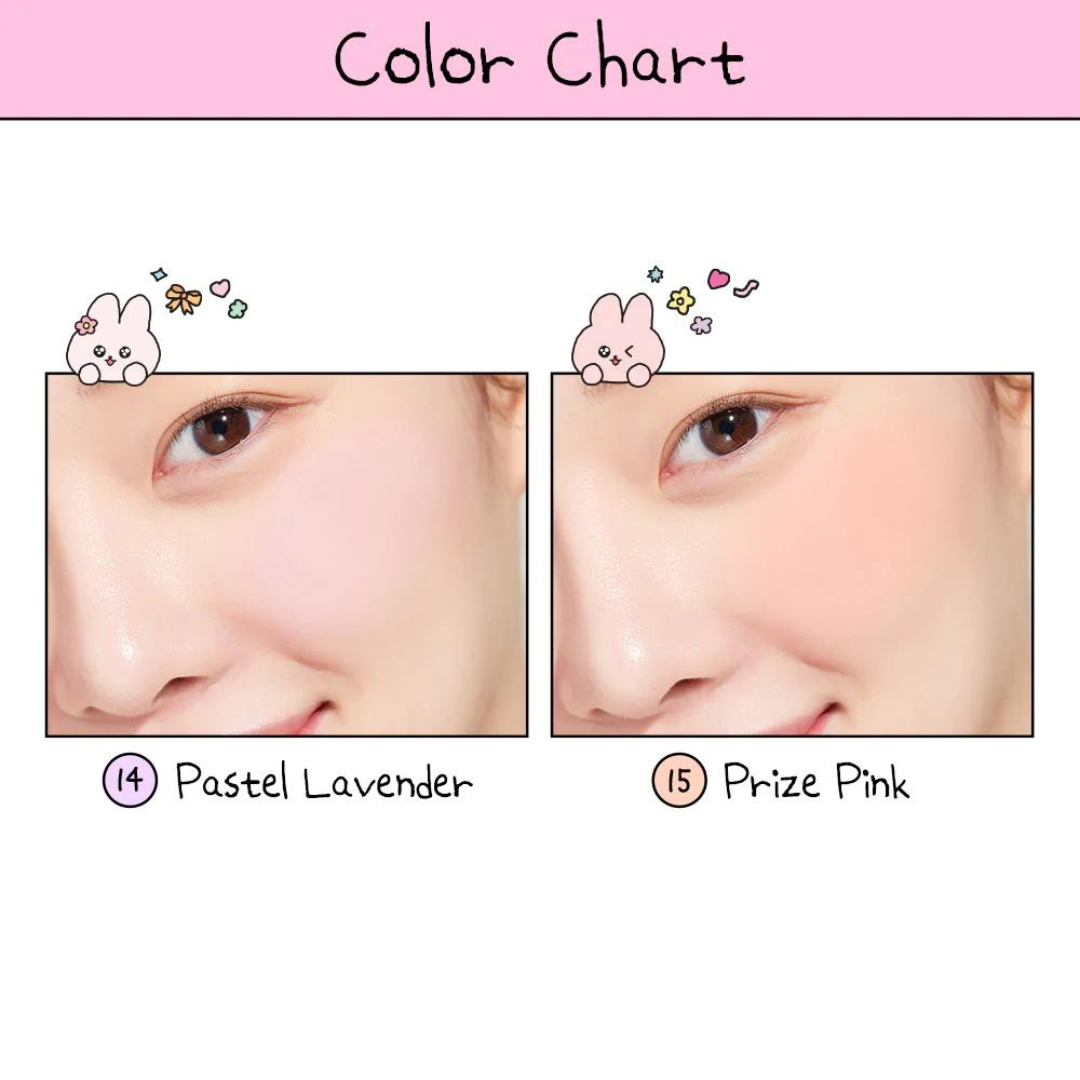Image resolution: width=1080 pixels, height=1080 pixels.
Task: Click the winking bunny on the right
Action: tap(619, 340)
